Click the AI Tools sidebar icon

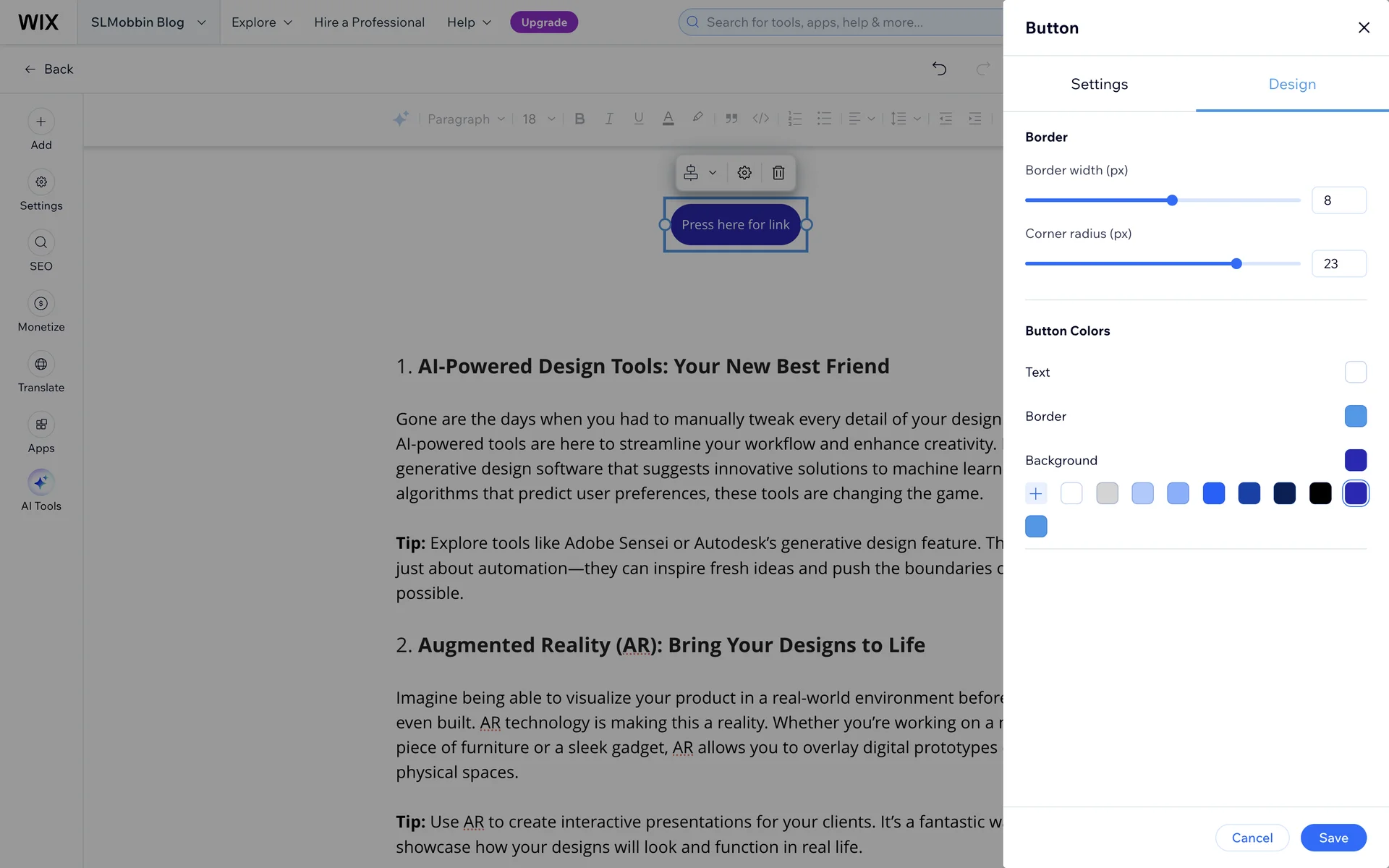(41, 482)
